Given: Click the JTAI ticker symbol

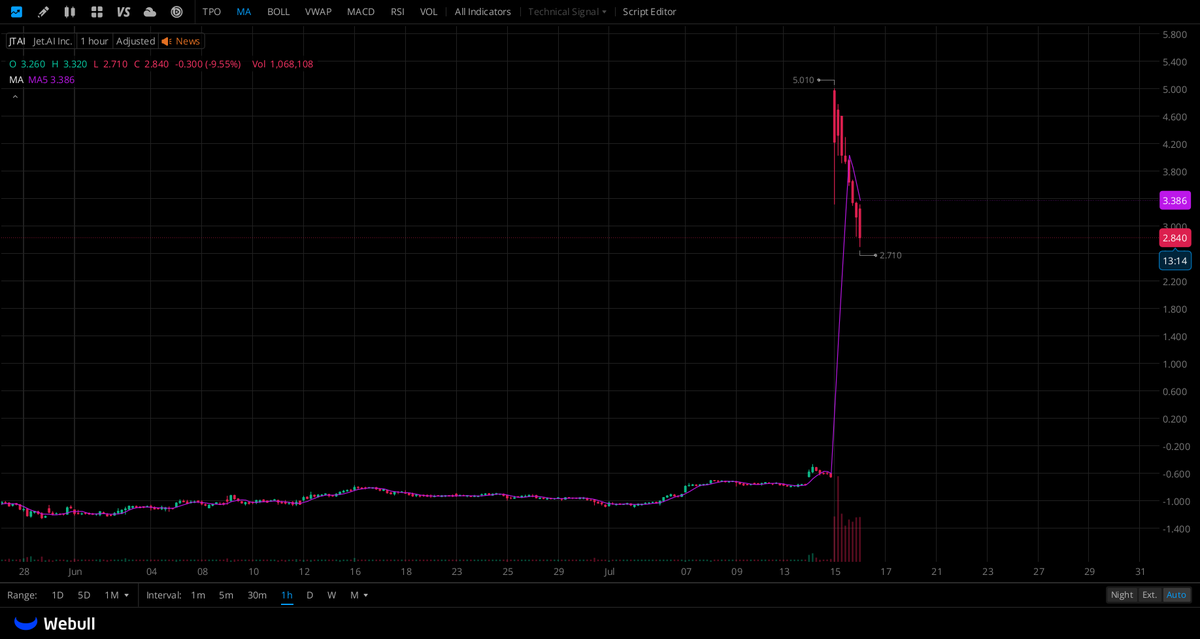Looking at the screenshot, I should tap(17, 41).
